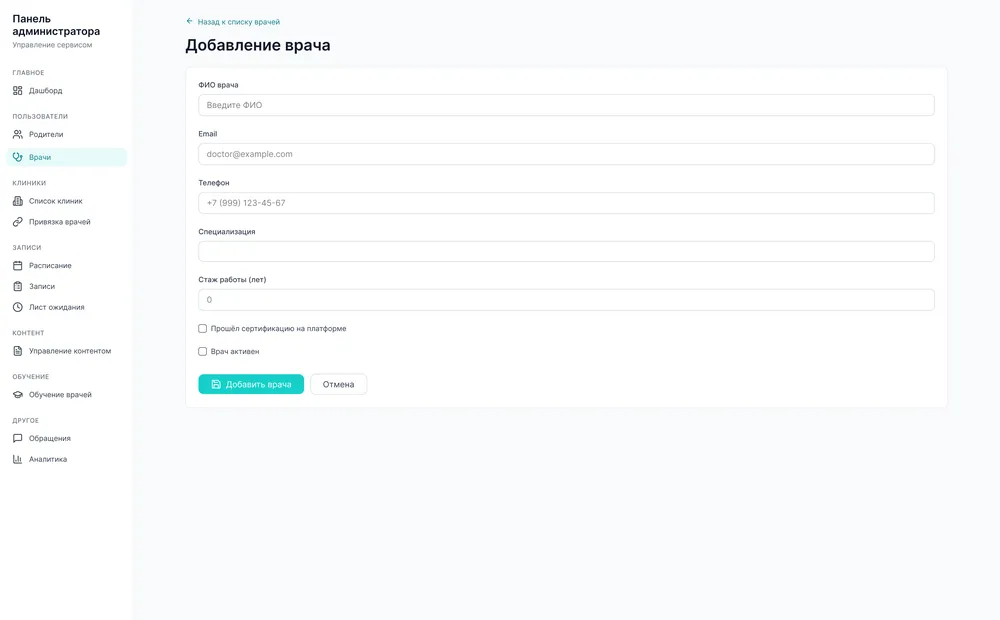Image resolution: width=1000 pixels, height=620 pixels.
Task: Open Записи in the sidebar
Action: (x=66, y=286)
